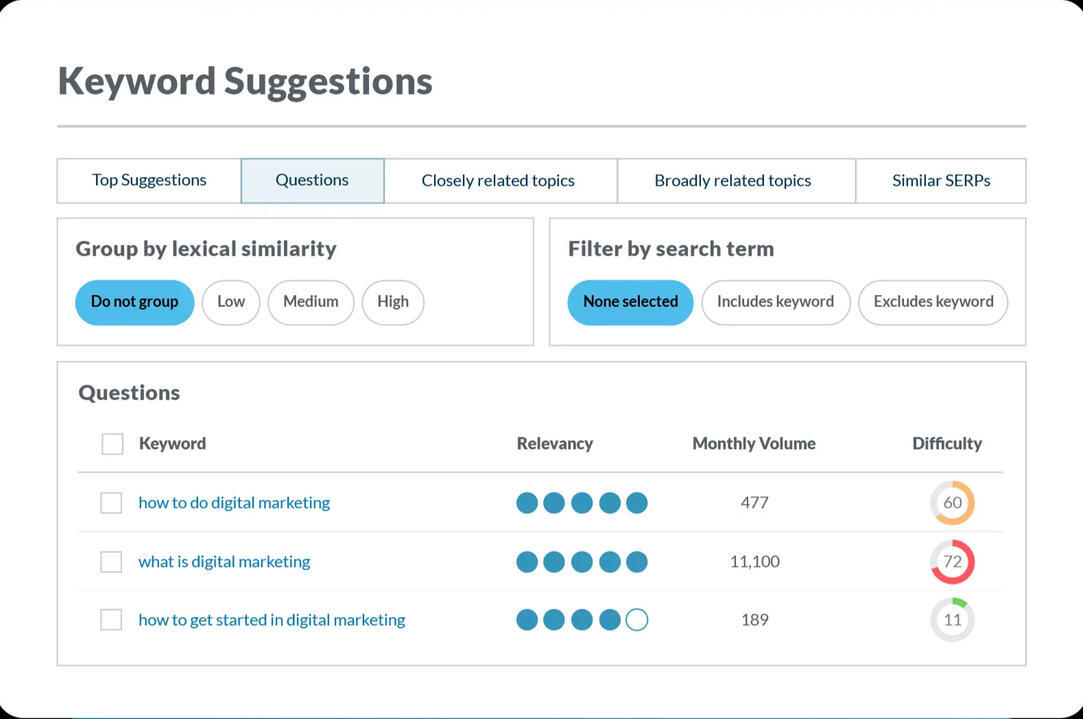This screenshot has height=719, width=1083.
Task: Click the difficulty ring showing 72
Action: (952, 561)
